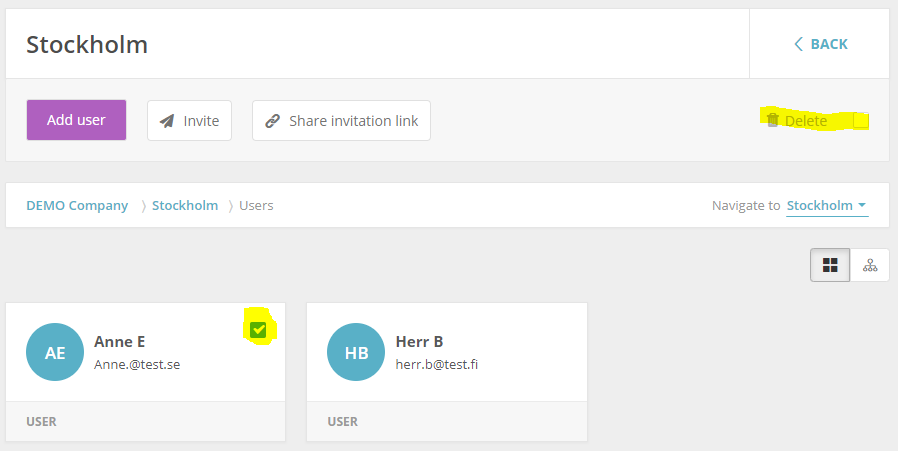Go to DEMO Company breadcrumb
Screen dimensions: 898x451
77,206
